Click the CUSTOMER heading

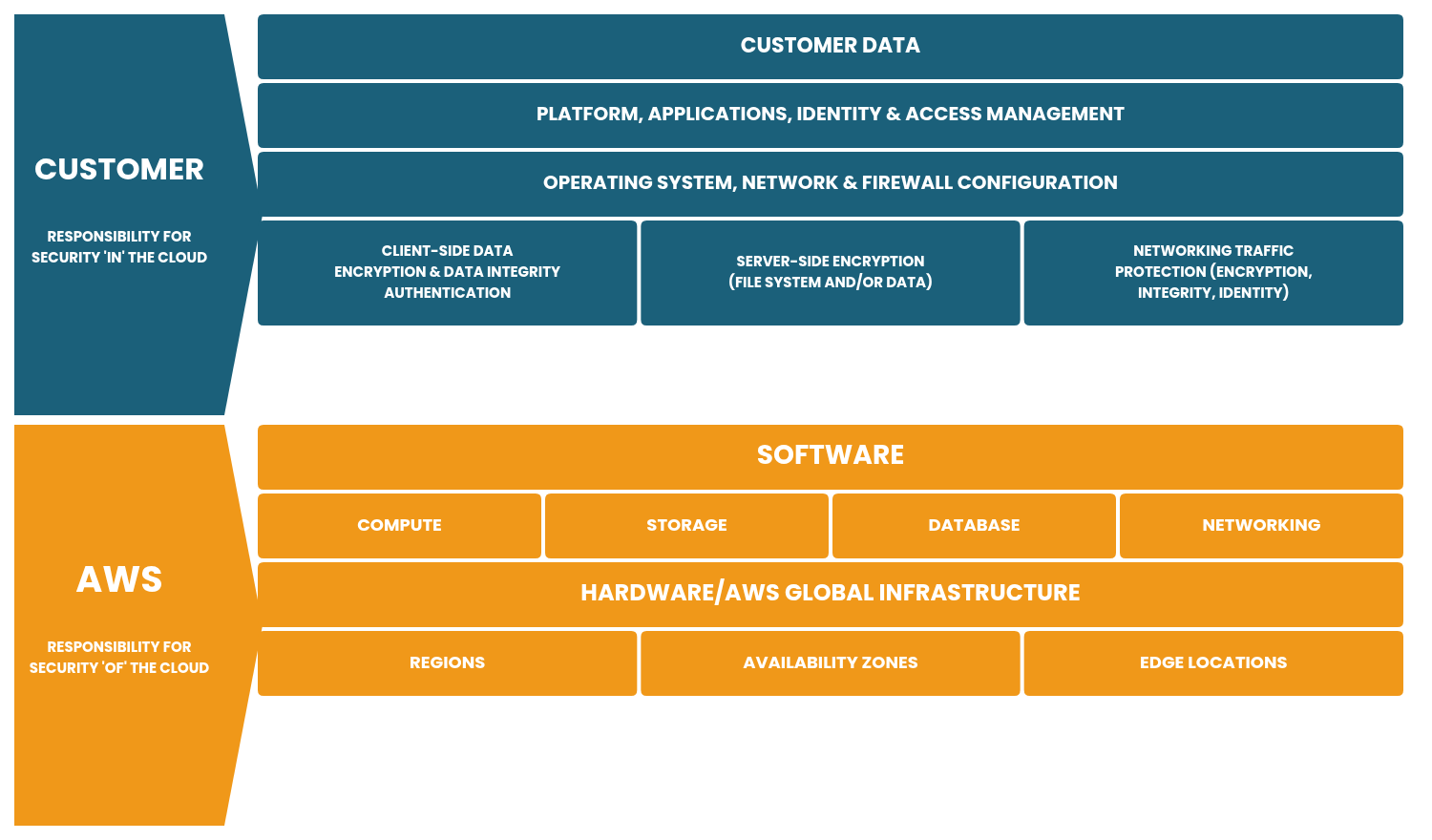pyautogui.click(x=119, y=169)
